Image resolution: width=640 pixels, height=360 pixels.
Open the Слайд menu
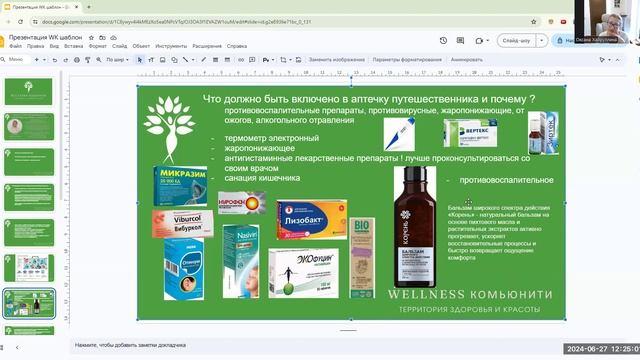120,46
